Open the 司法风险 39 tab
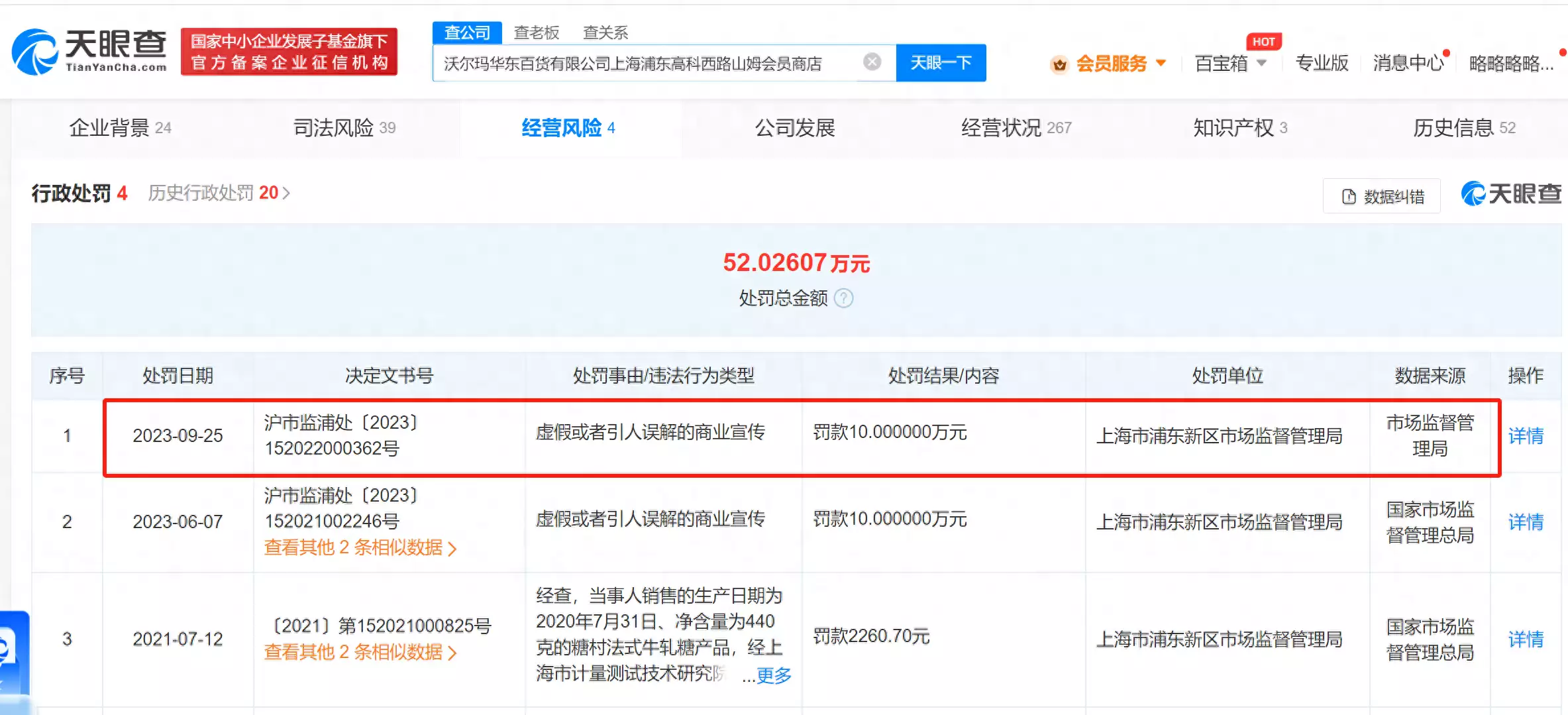This screenshot has width=1568, height=715. [x=344, y=127]
